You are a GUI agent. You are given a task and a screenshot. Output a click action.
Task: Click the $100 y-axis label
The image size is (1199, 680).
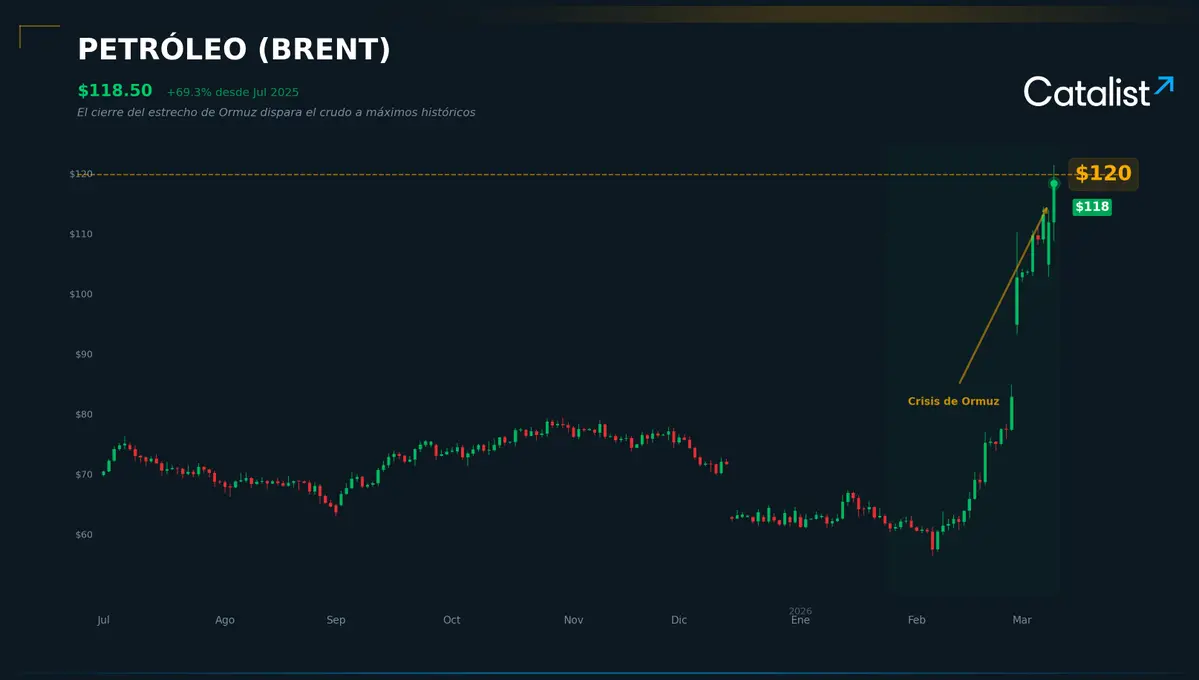[x=81, y=294]
